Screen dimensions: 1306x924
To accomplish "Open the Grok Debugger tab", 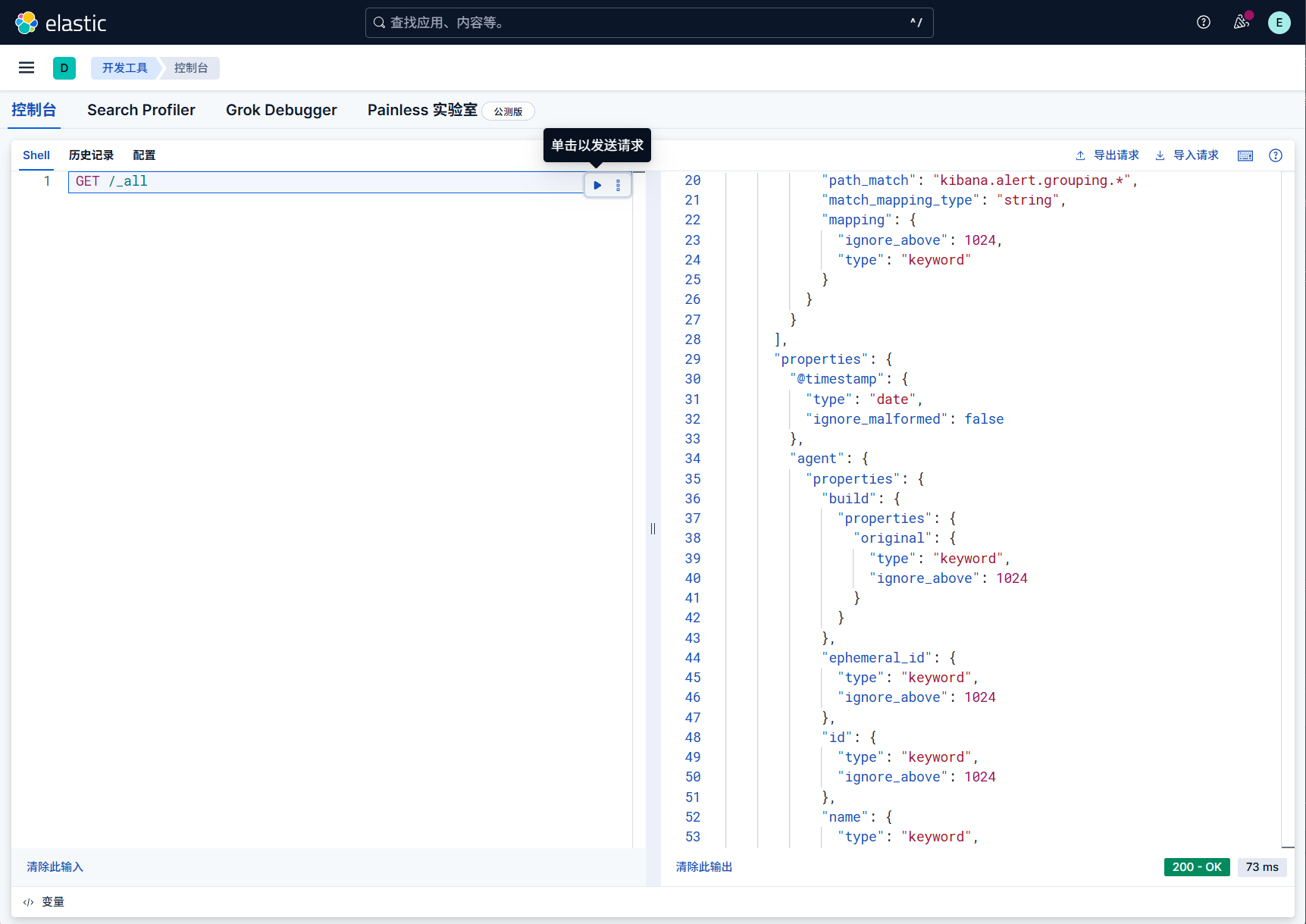I will click(281, 110).
